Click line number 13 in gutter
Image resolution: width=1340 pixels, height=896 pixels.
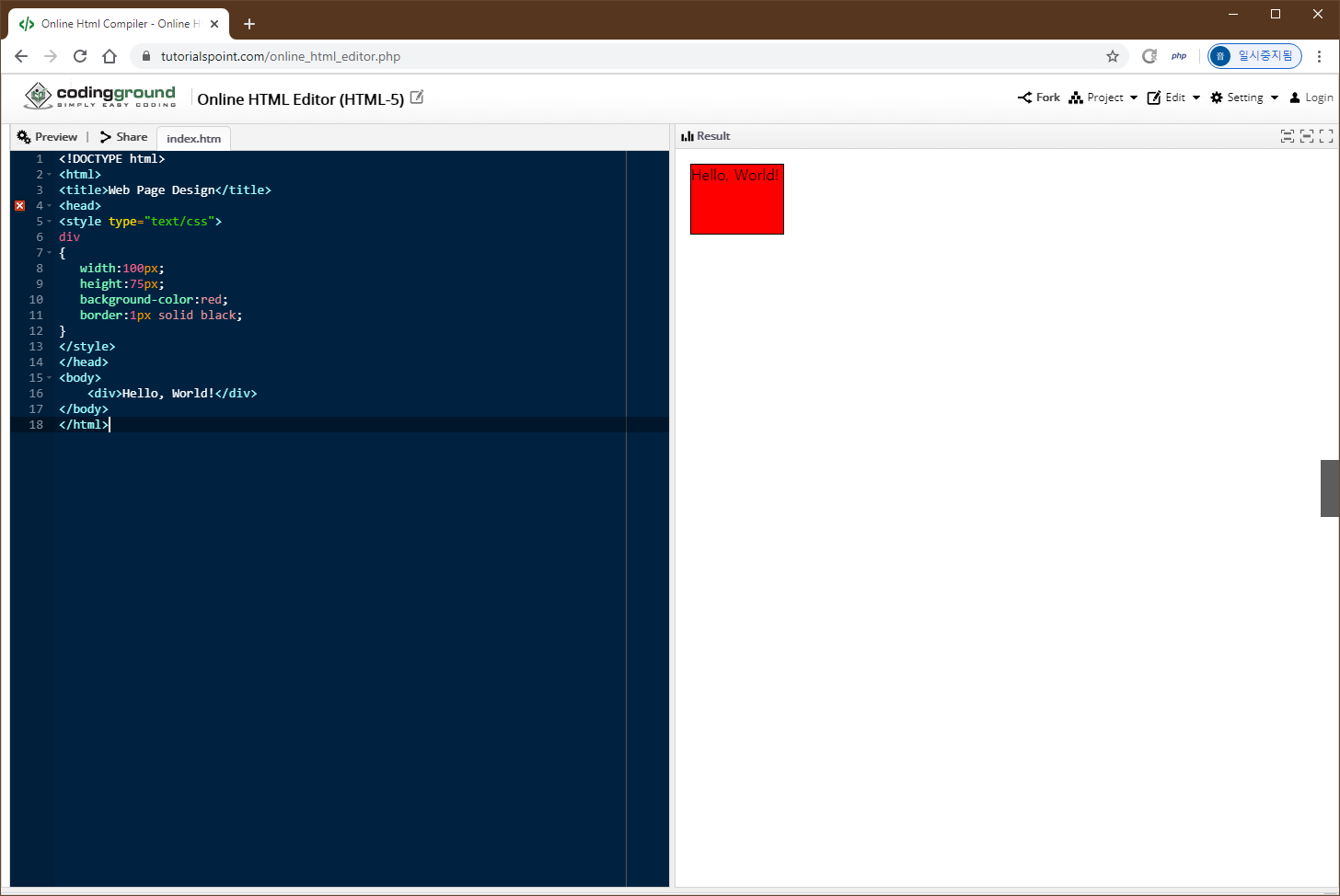pyautogui.click(x=36, y=347)
